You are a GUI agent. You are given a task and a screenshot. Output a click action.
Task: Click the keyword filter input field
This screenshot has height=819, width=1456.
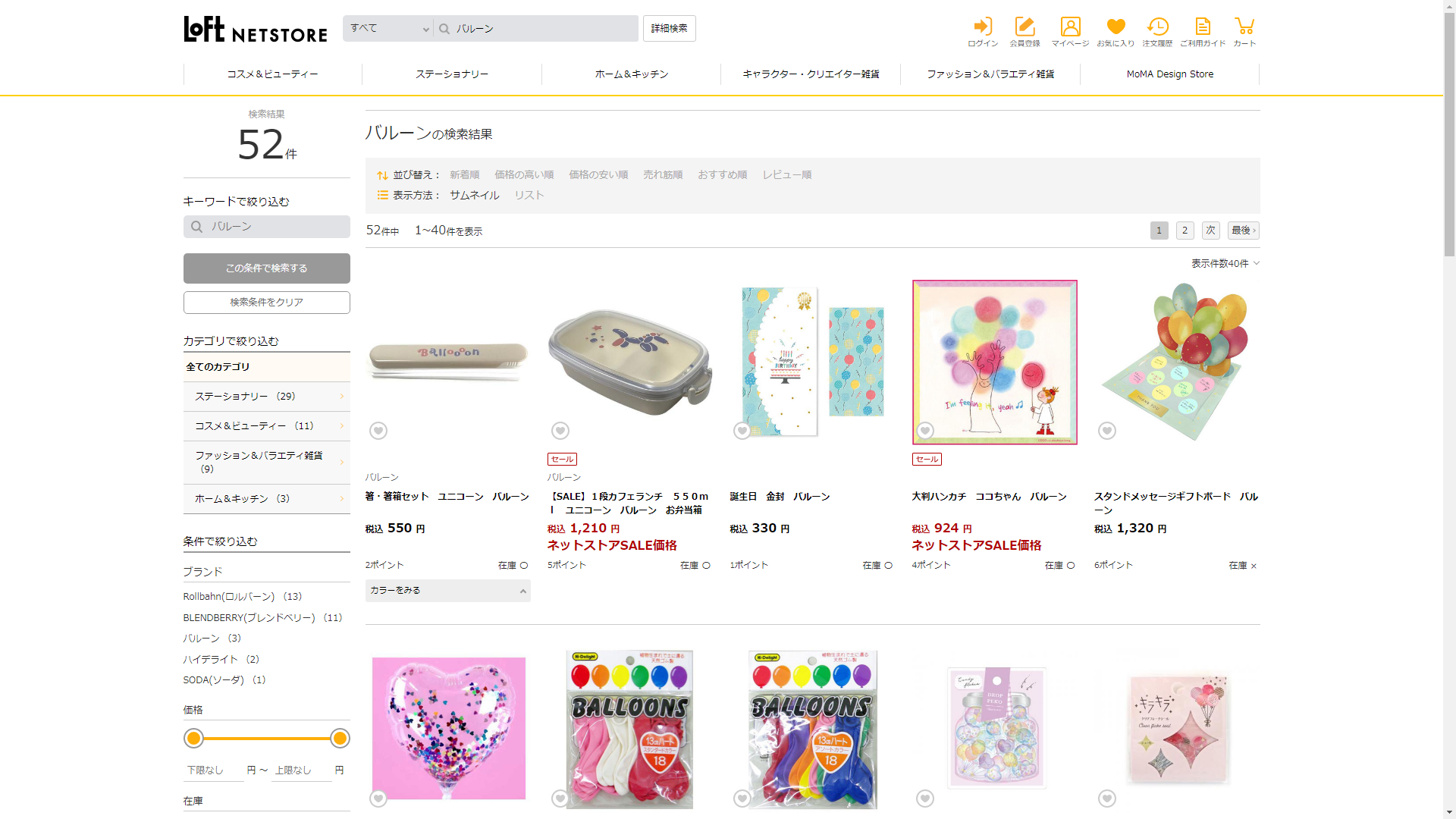point(273,227)
